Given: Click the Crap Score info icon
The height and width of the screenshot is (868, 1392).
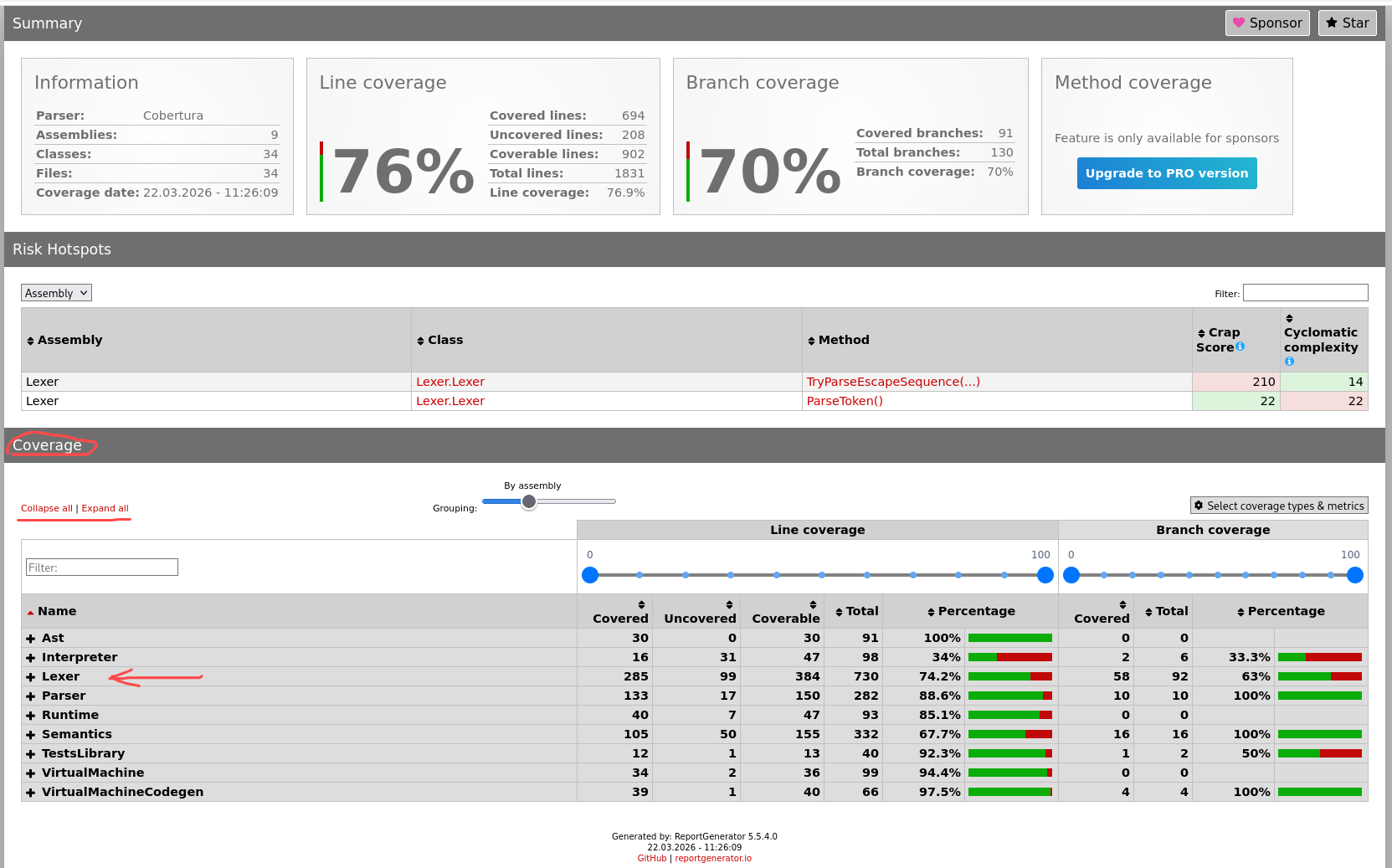Looking at the screenshot, I should coord(1240,347).
